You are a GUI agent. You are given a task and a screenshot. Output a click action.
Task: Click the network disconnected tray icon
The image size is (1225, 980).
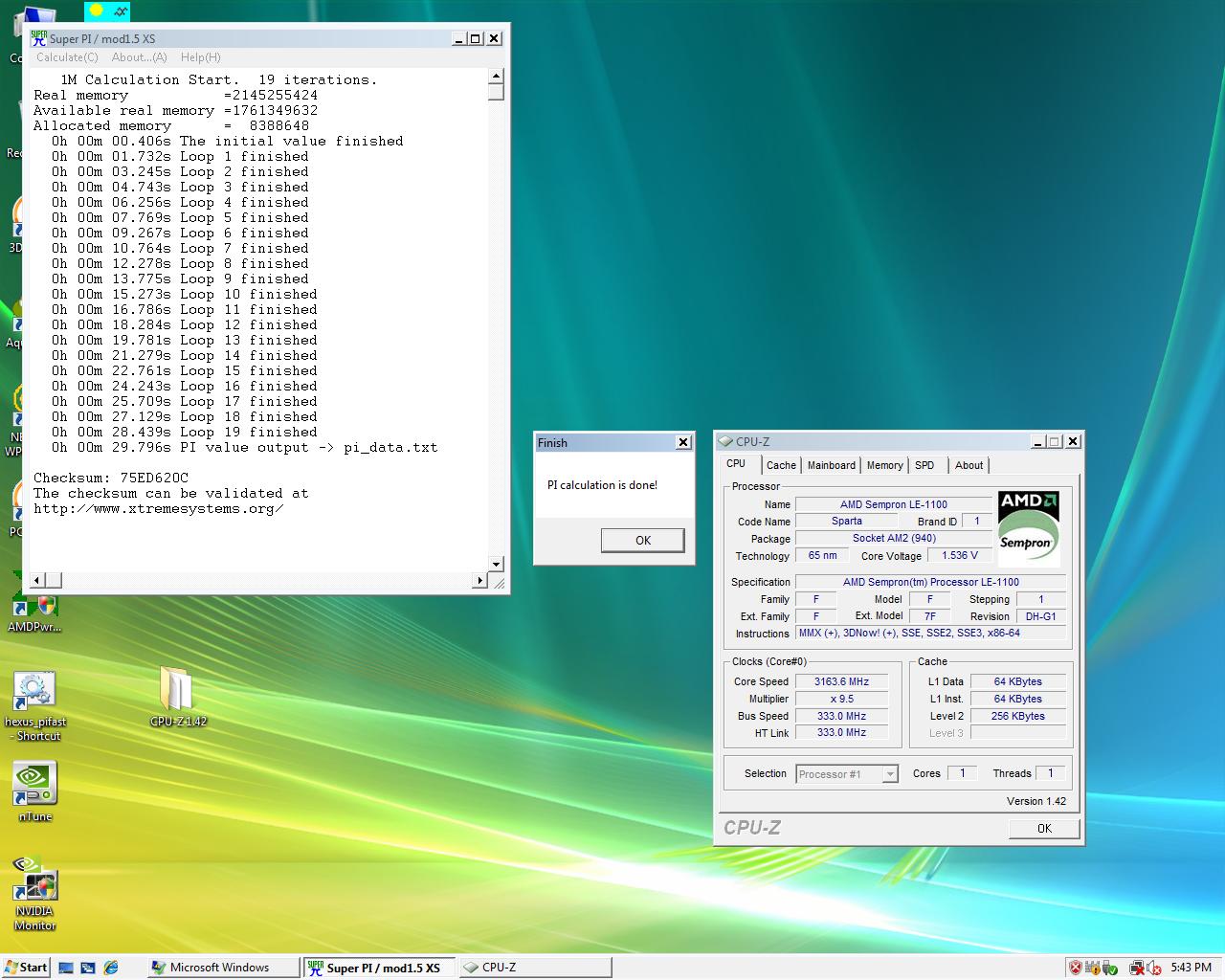tap(1137, 968)
